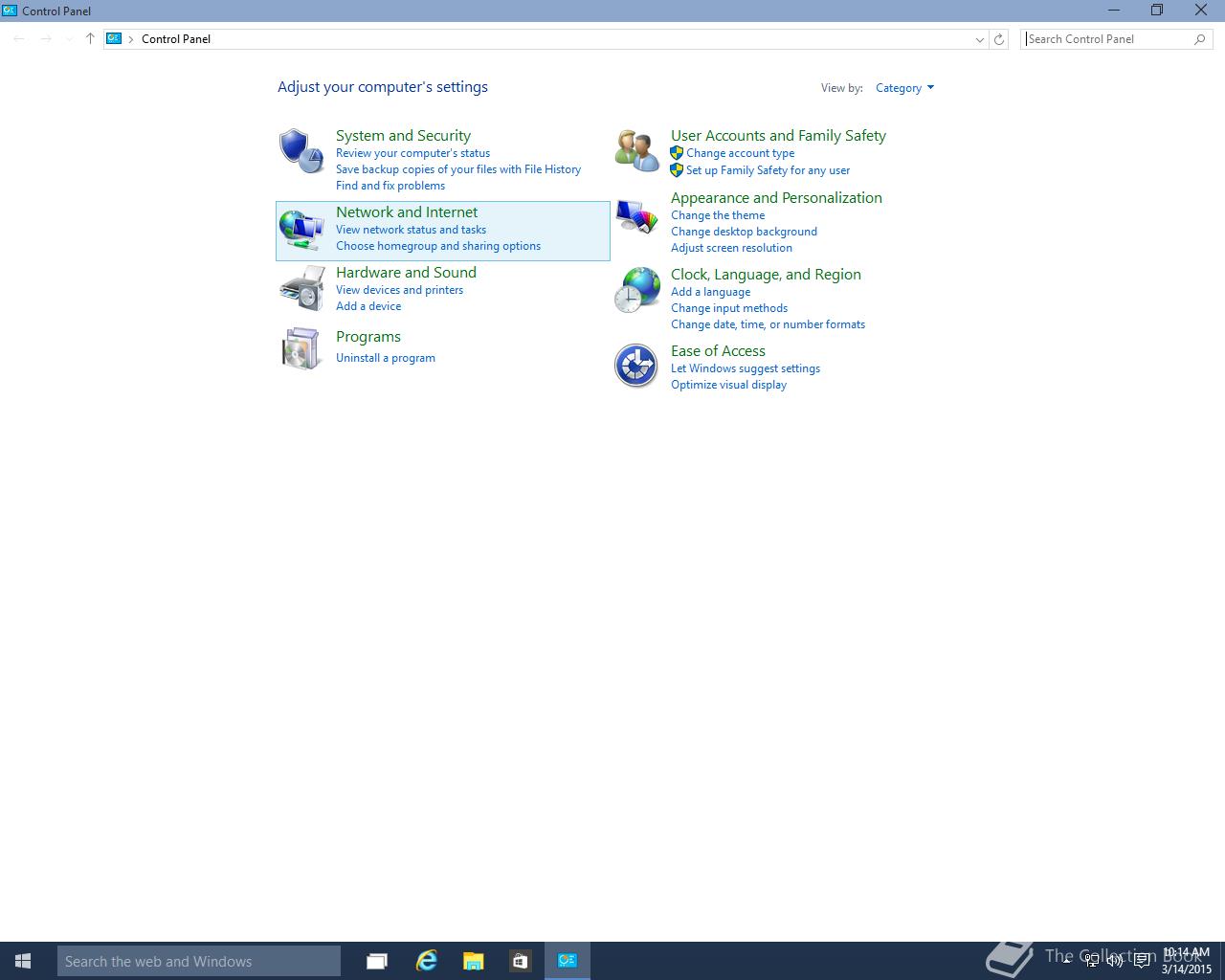Open the Windows Start button
Screen dimensions: 1225x980
[x=23, y=961]
